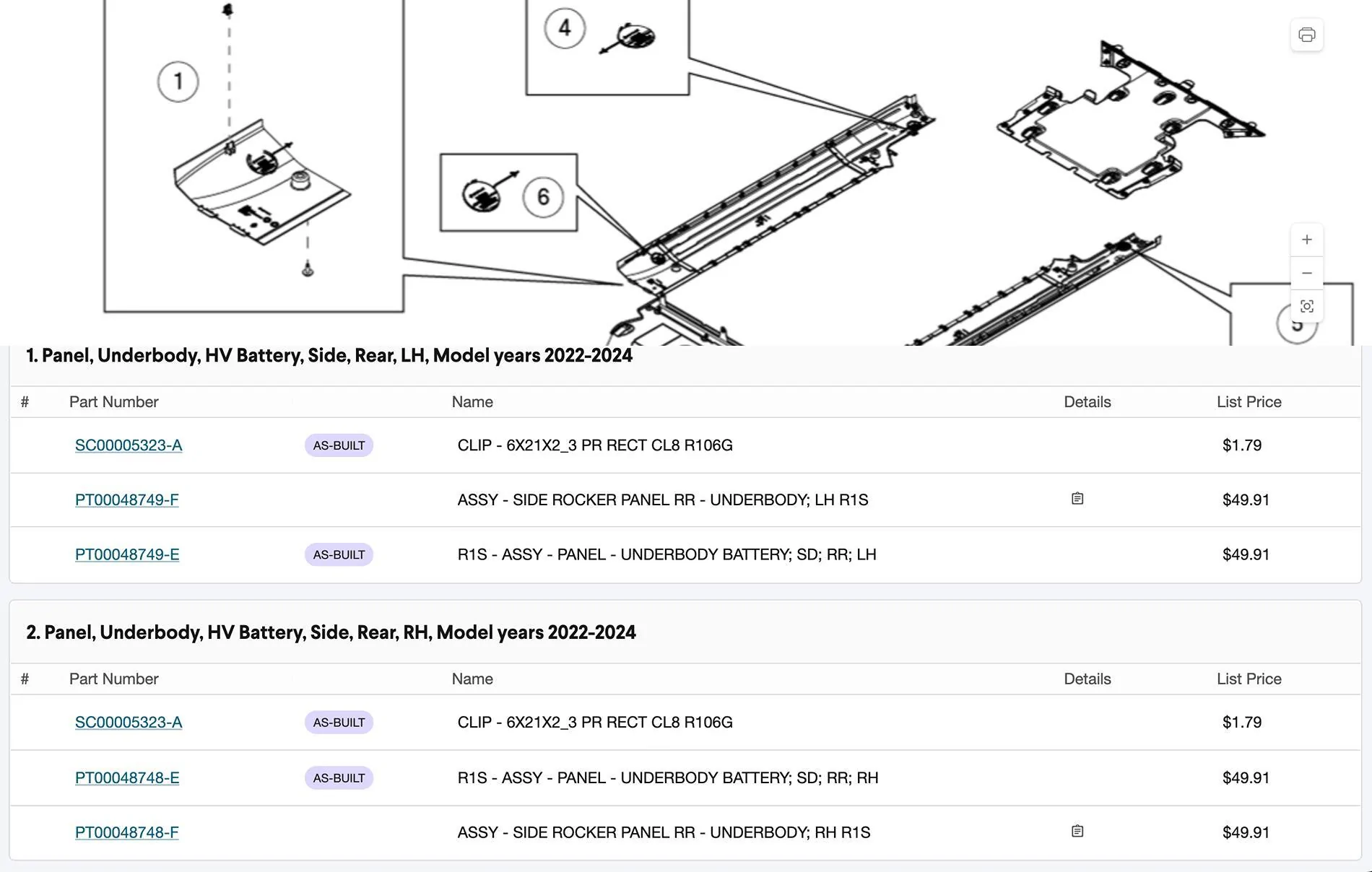Viewport: 1372px width, 872px height.
Task: Click $49.91 price for PT00048748-F
Action: tap(1246, 832)
